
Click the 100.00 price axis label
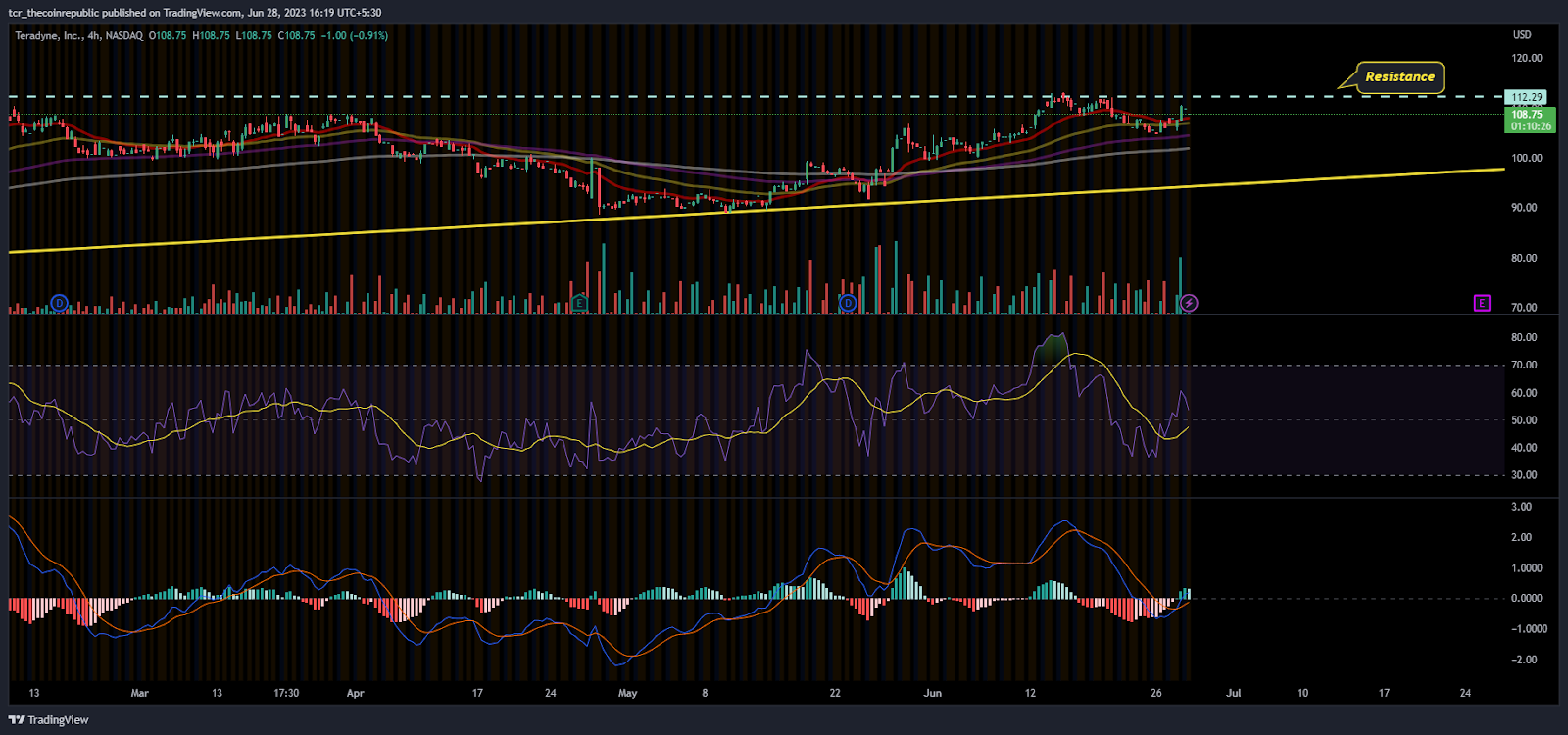[1527, 158]
